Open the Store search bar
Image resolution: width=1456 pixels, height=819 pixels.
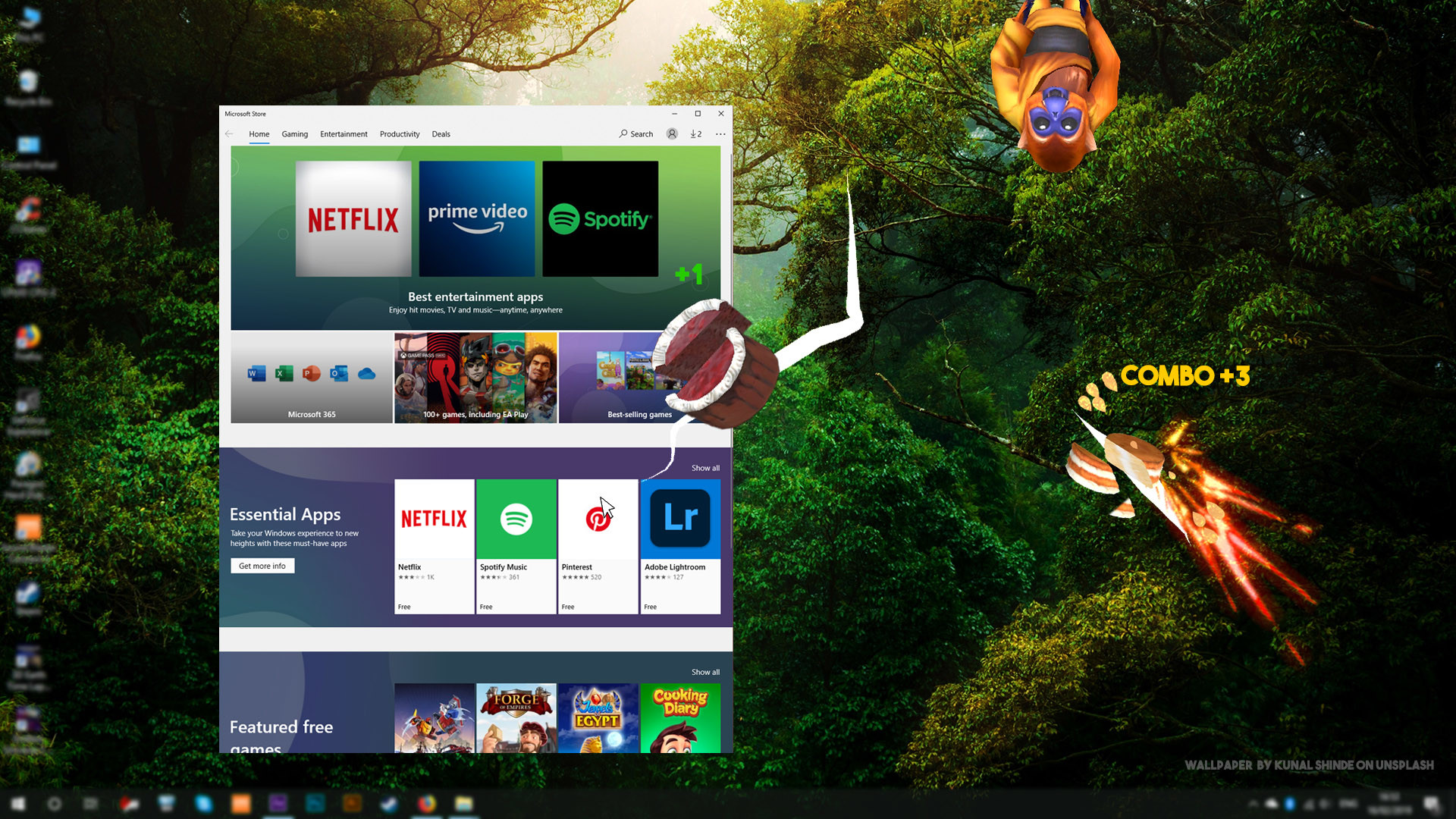click(636, 133)
